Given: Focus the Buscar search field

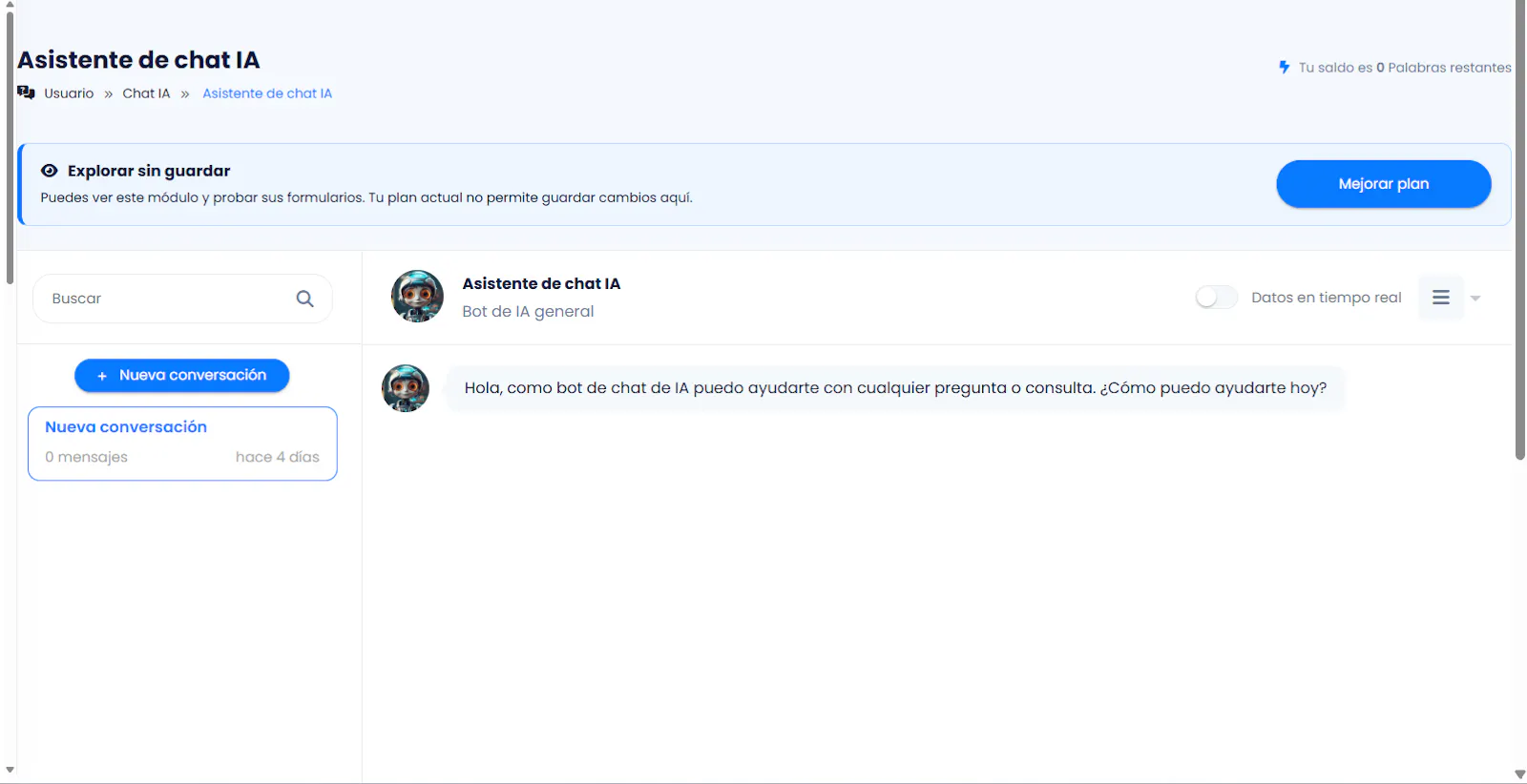Looking at the screenshot, I should [x=182, y=299].
